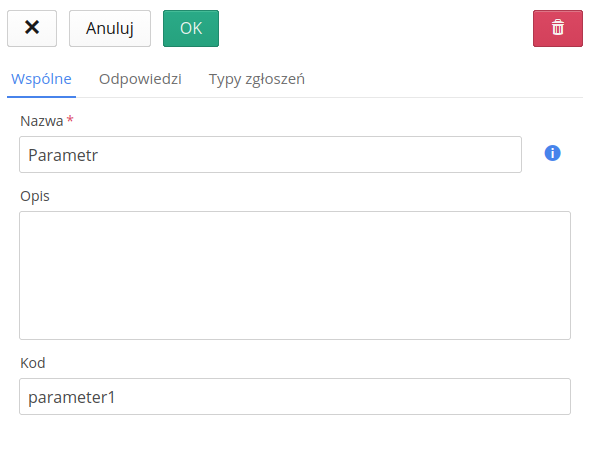Focus the Kod input field
The height and width of the screenshot is (465, 593).
[295, 397]
